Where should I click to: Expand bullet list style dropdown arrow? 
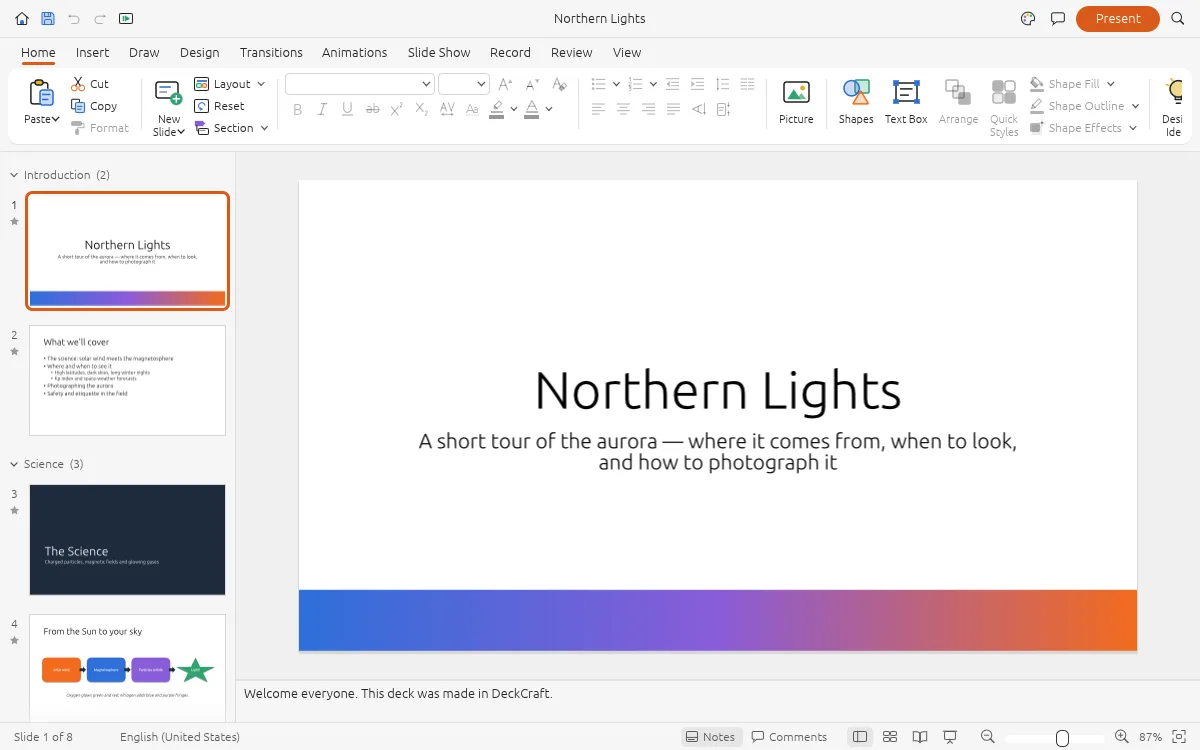pos(616,84)
